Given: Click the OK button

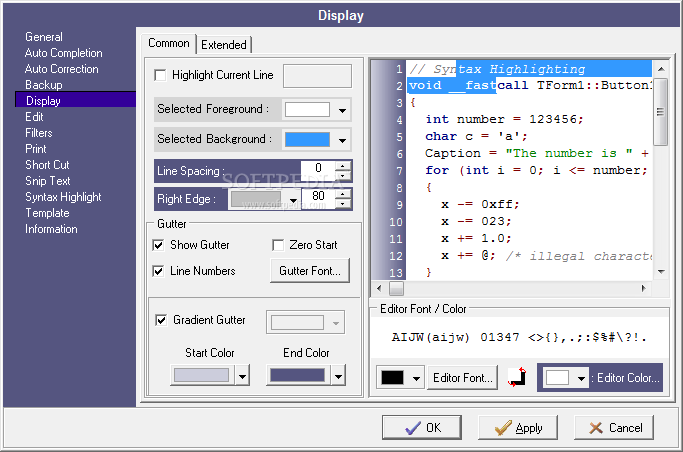Looking at the screenshot, I should [x=422, y=428].
